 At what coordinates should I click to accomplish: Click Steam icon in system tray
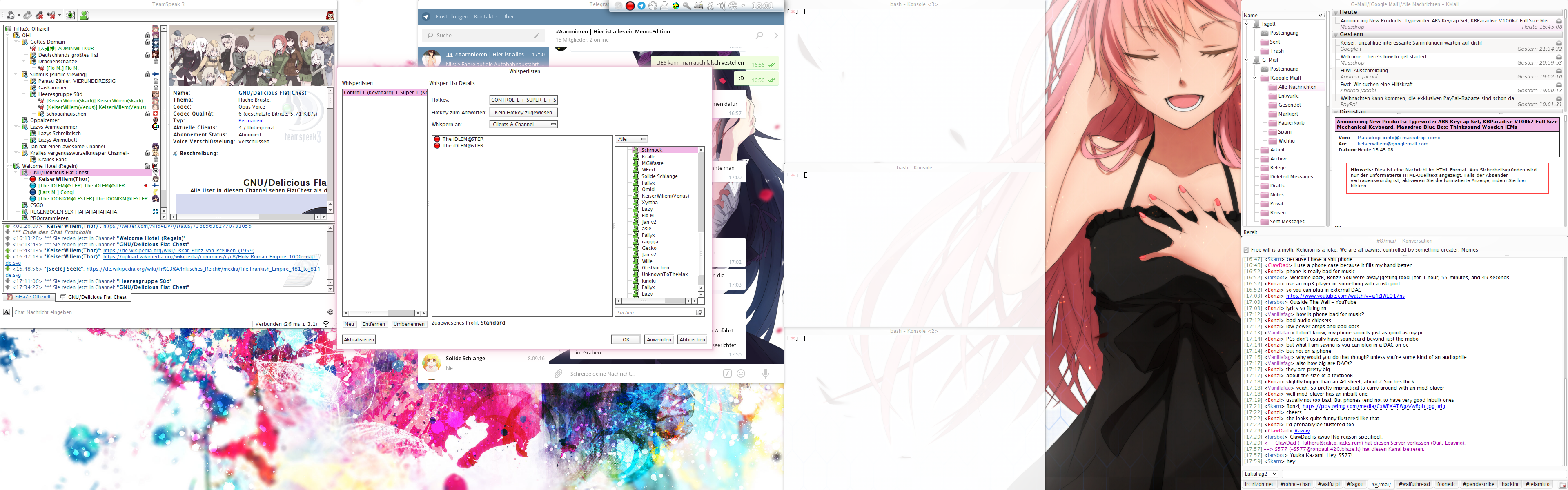pyautogui.click(x=619, y=6)
